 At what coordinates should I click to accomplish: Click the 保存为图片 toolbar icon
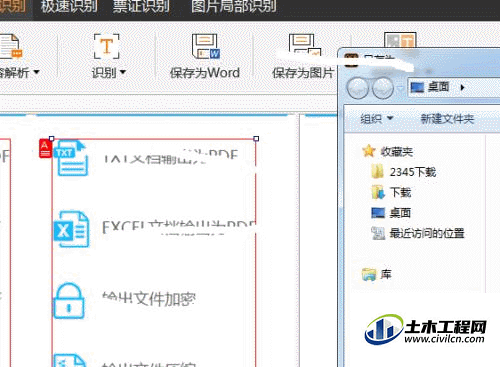pos(305,45)
